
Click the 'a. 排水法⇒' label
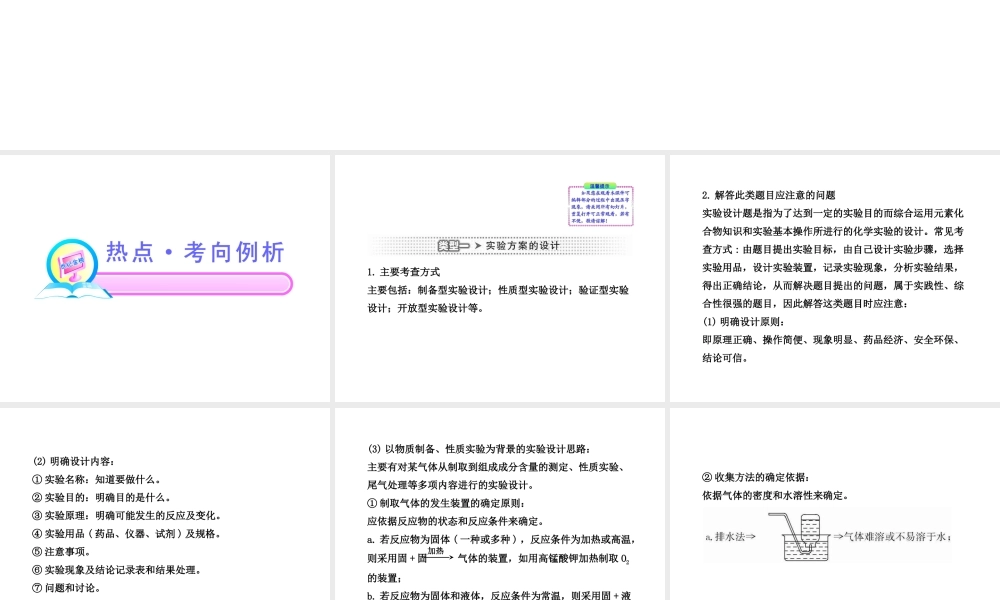[731, 537]
